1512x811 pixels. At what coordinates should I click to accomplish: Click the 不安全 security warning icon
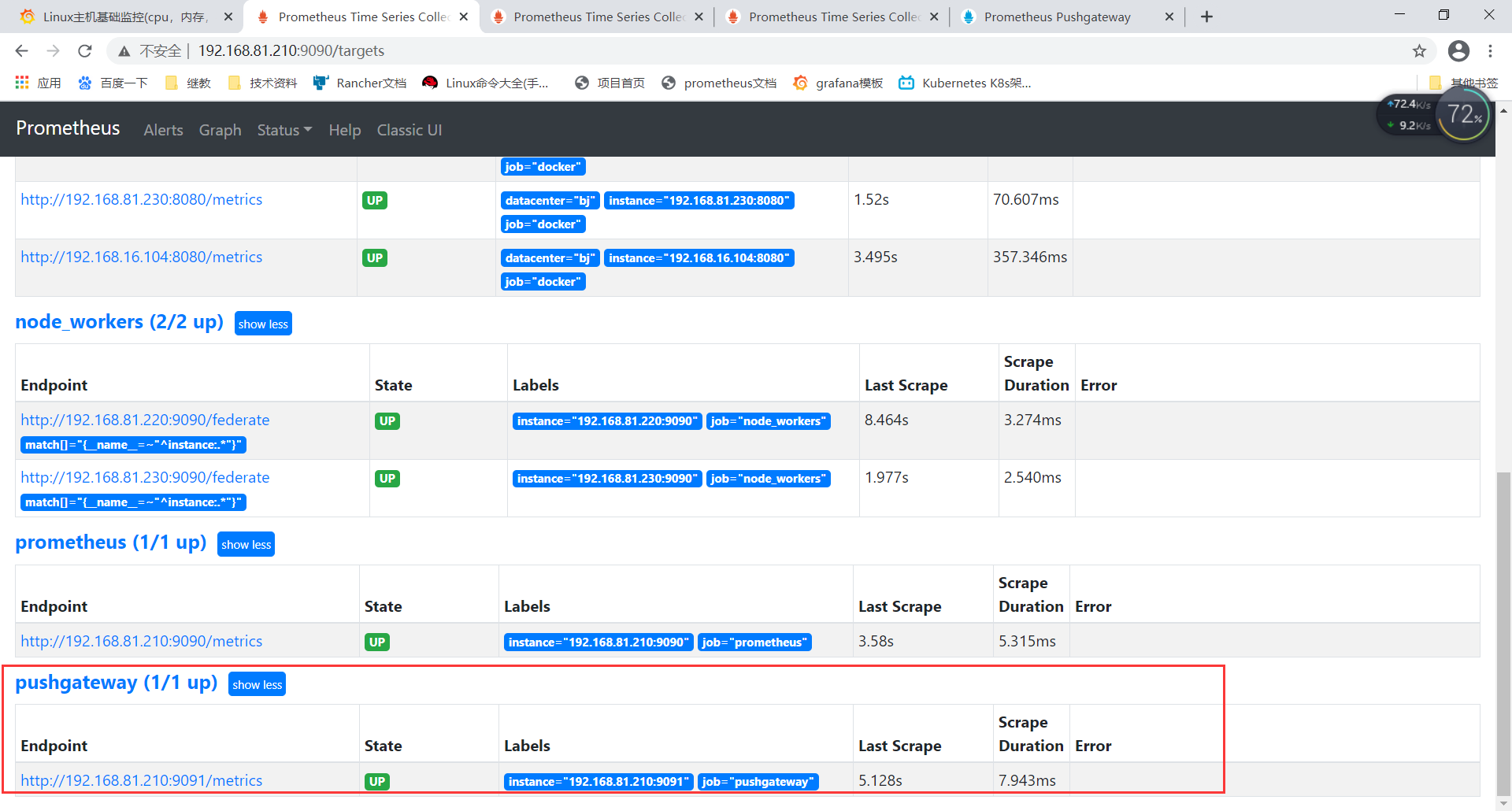point(124,50)
